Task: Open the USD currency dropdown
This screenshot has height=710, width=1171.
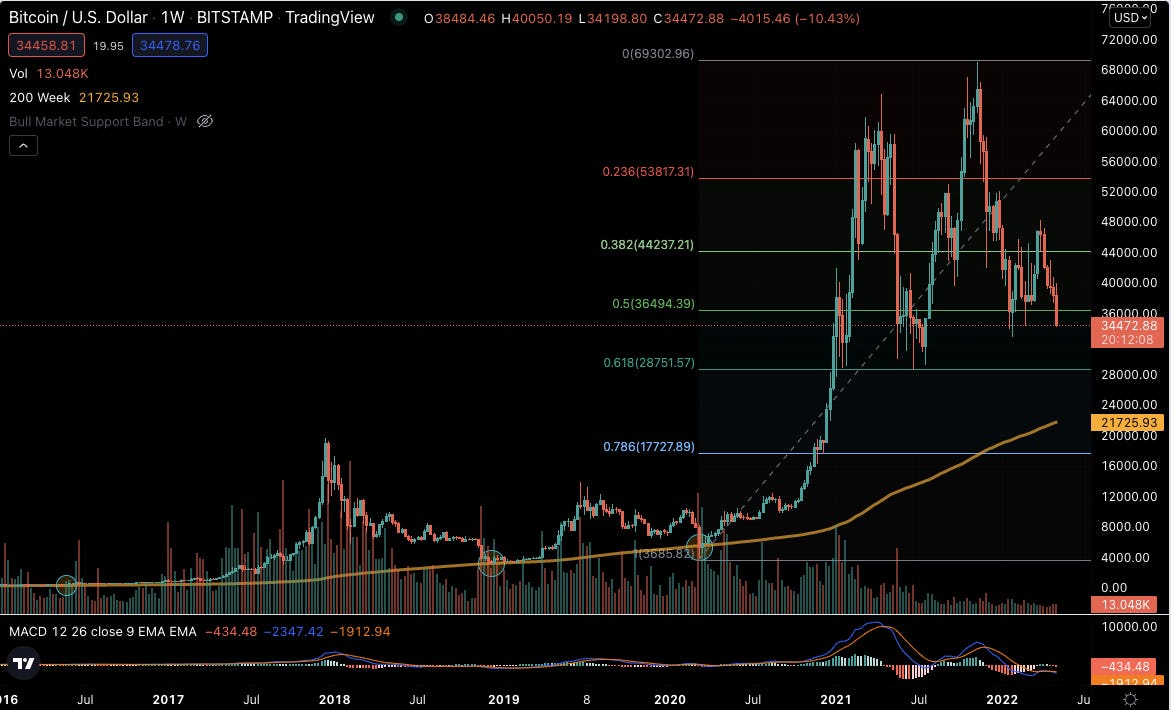Action: click(x=1130, y=17)
